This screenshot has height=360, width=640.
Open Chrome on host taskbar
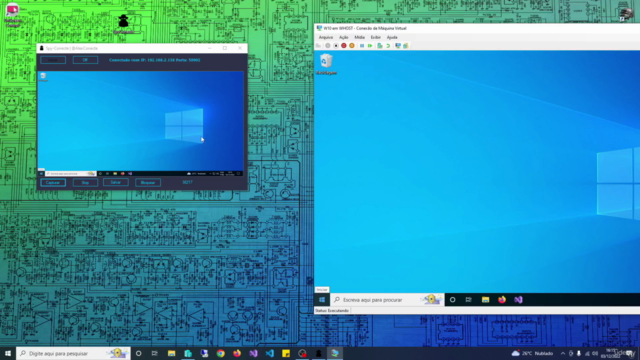[220, 353]
